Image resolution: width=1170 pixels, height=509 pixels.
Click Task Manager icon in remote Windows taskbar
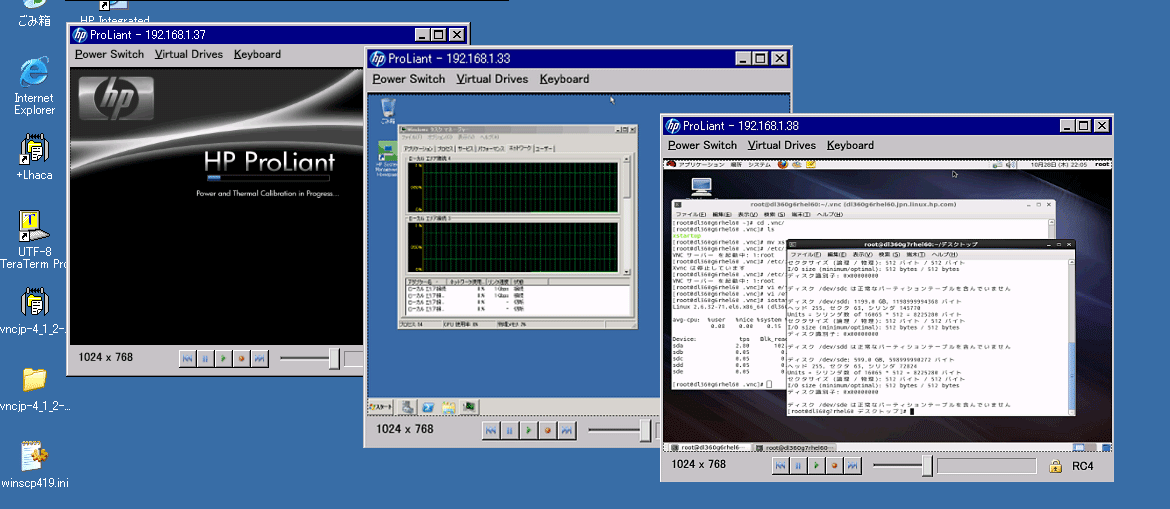469,407
